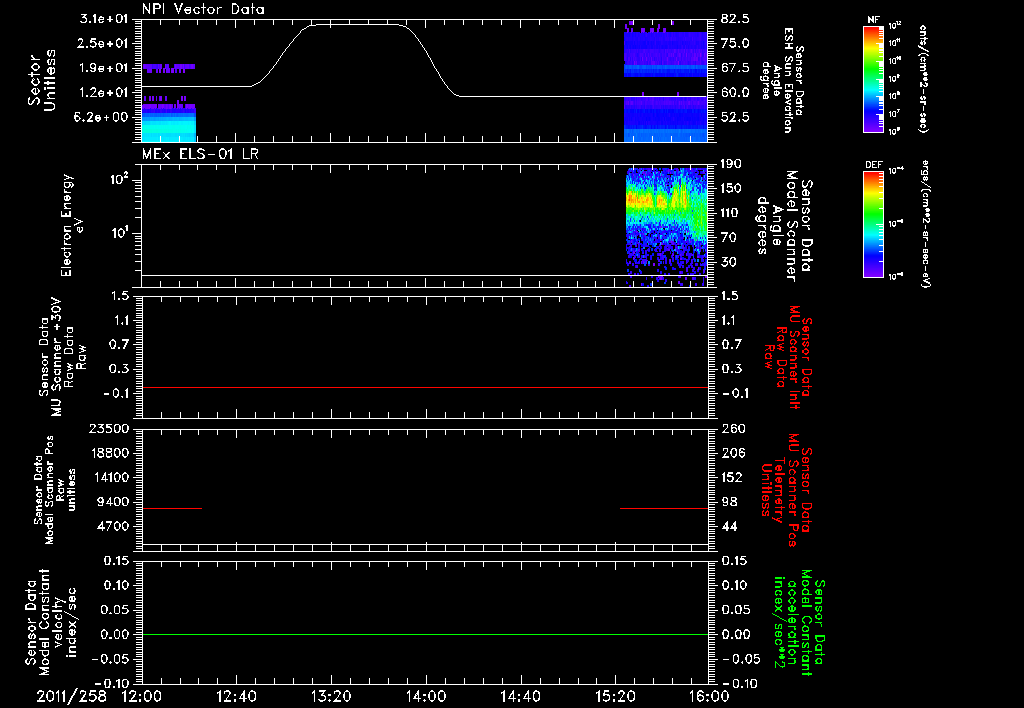Select the "NPI Vector Data" panel title
The image size is (1024, 708).
coord(203,9)
